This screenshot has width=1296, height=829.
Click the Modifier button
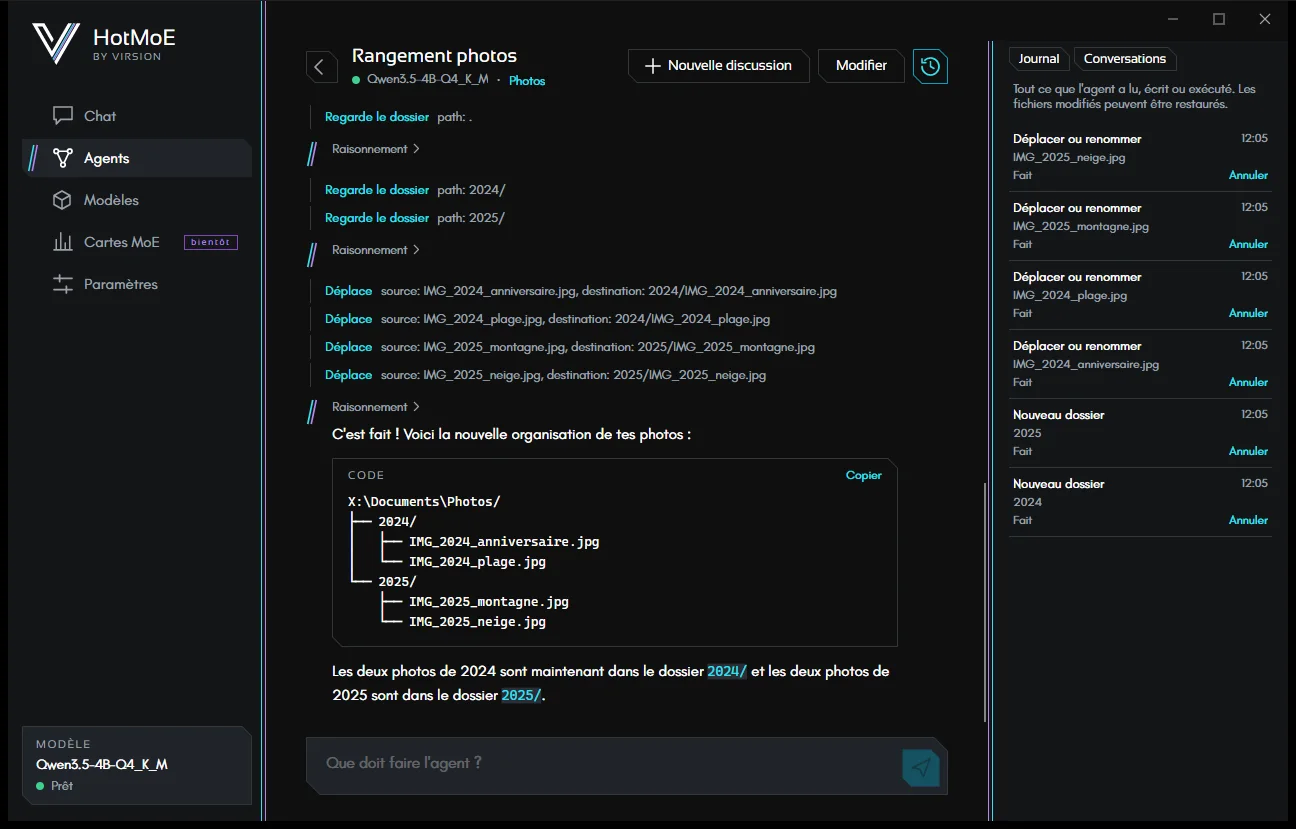pyautogui.click(x=861, y=66)
